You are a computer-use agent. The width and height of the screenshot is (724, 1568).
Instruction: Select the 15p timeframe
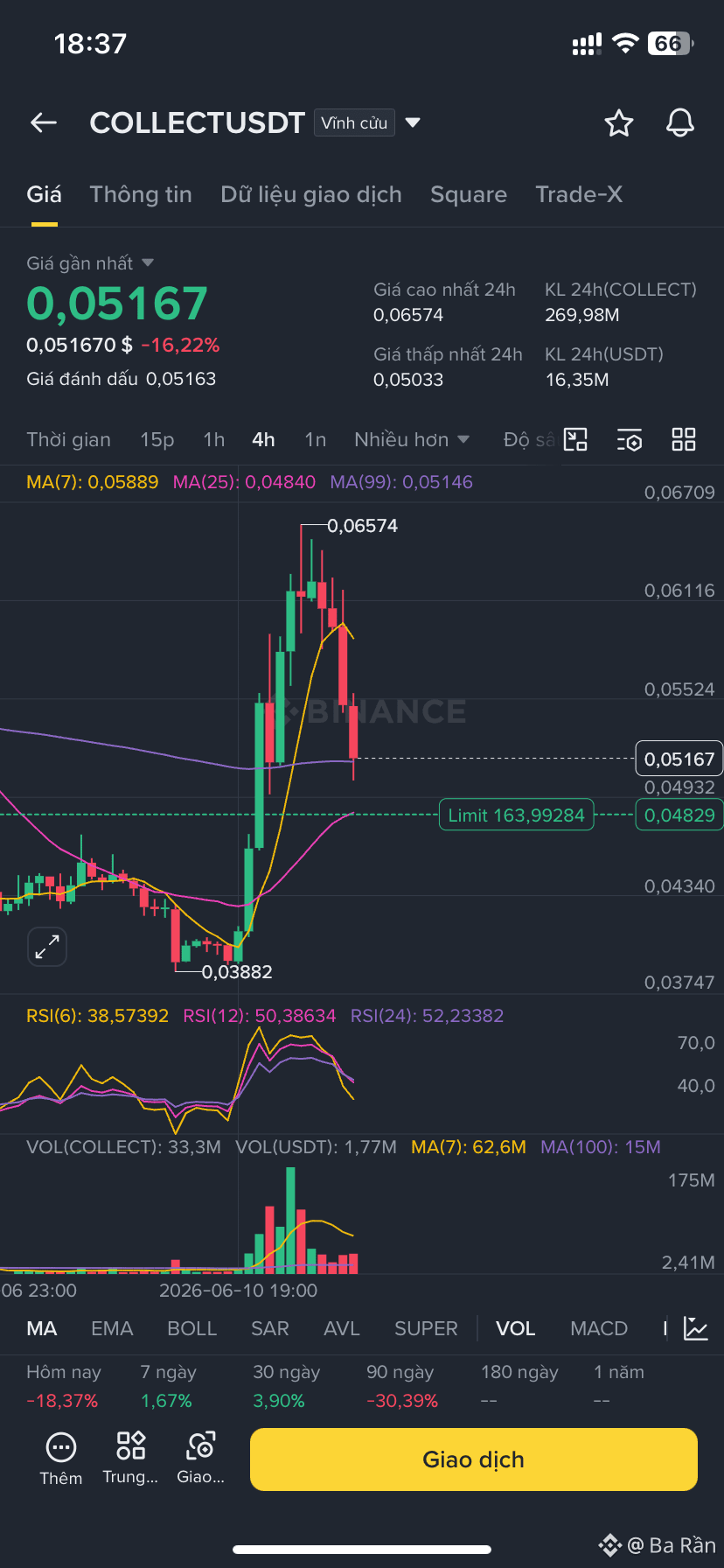pyautogui.click(x=157, y=439)
